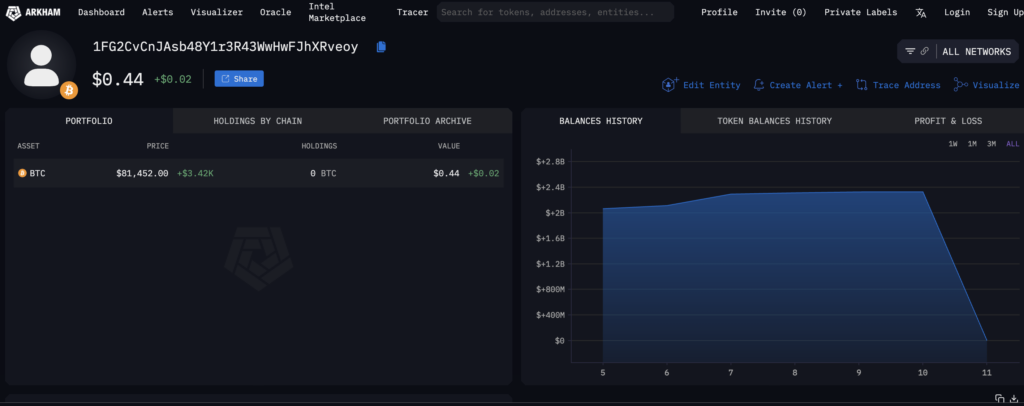Click the BTC coin icon in portfolio row

(22, 173)
